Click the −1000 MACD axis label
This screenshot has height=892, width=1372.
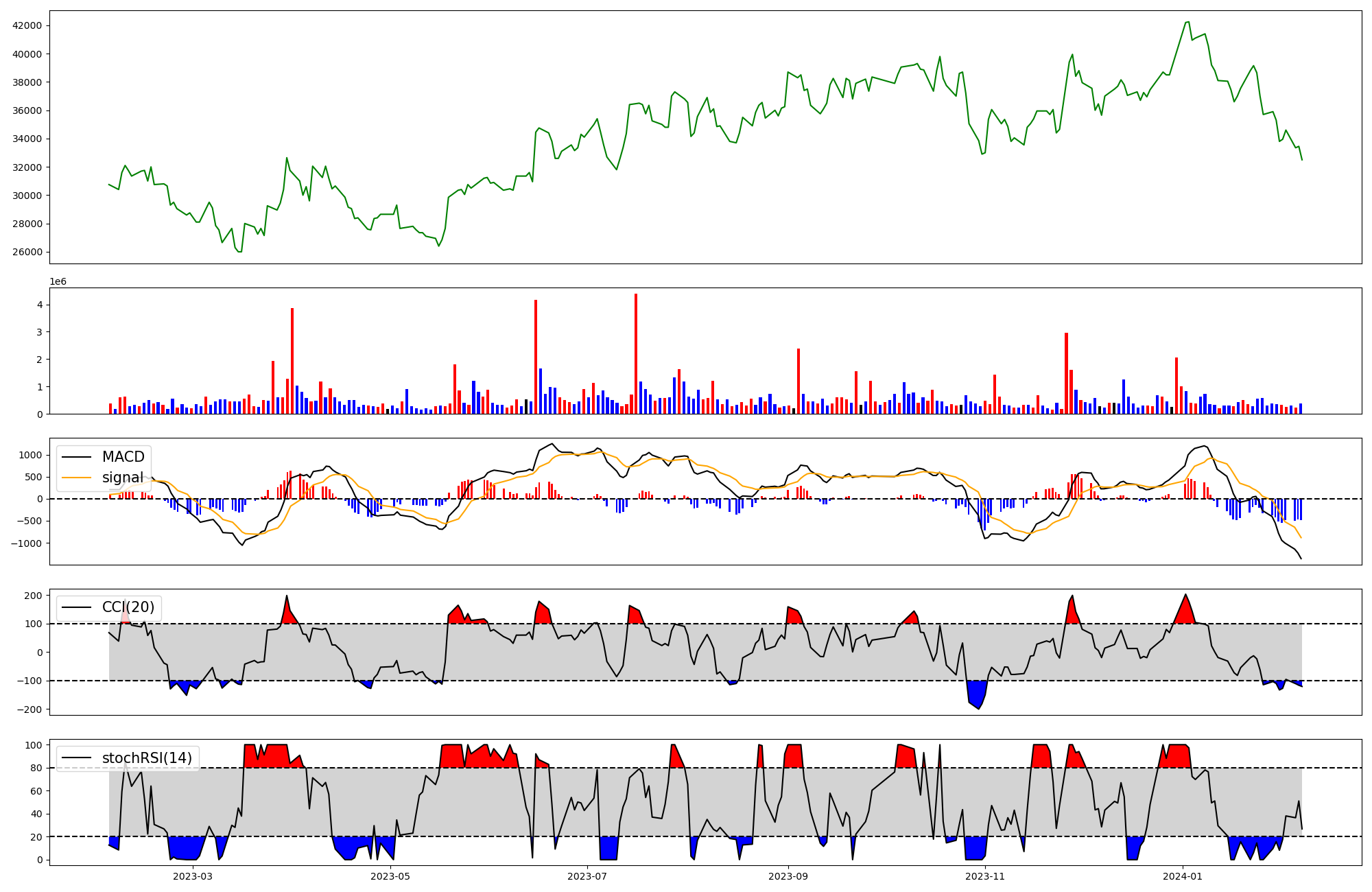point(26,543)
